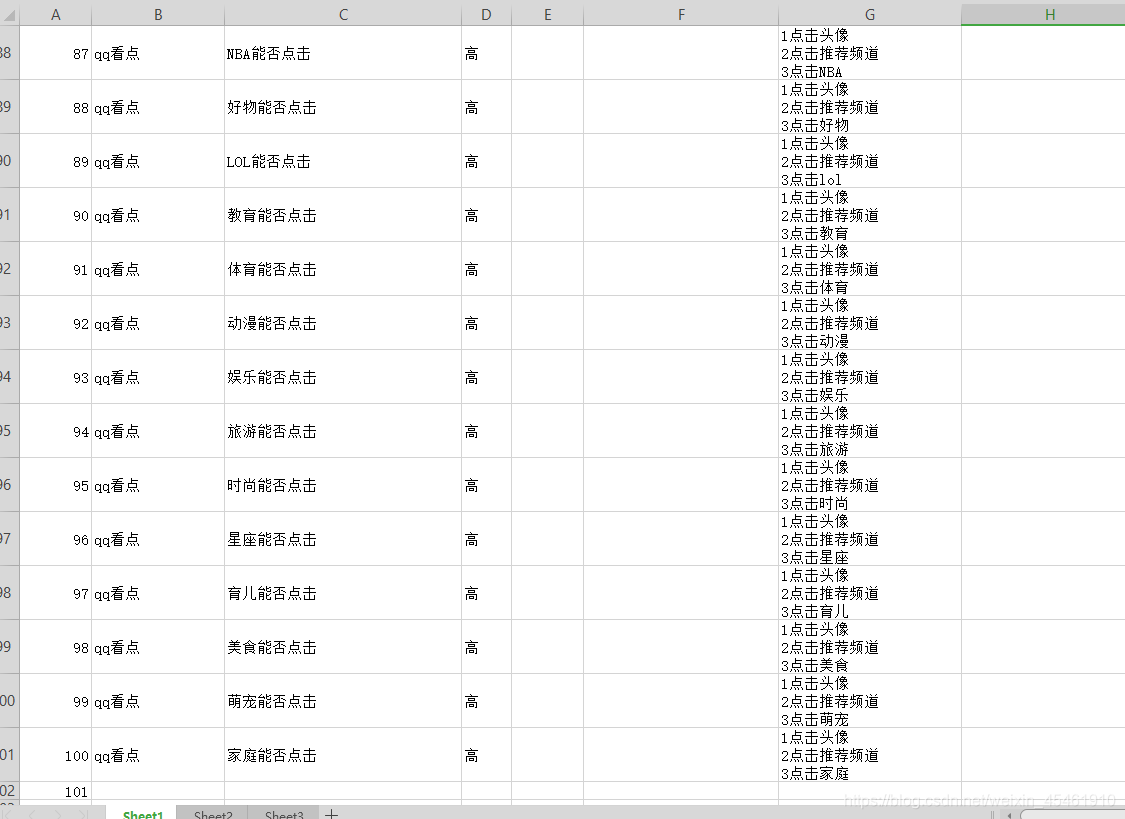Click the cell '好物能否点击'
This screenshot has height=819, width=1125.
tap(343, 107)
